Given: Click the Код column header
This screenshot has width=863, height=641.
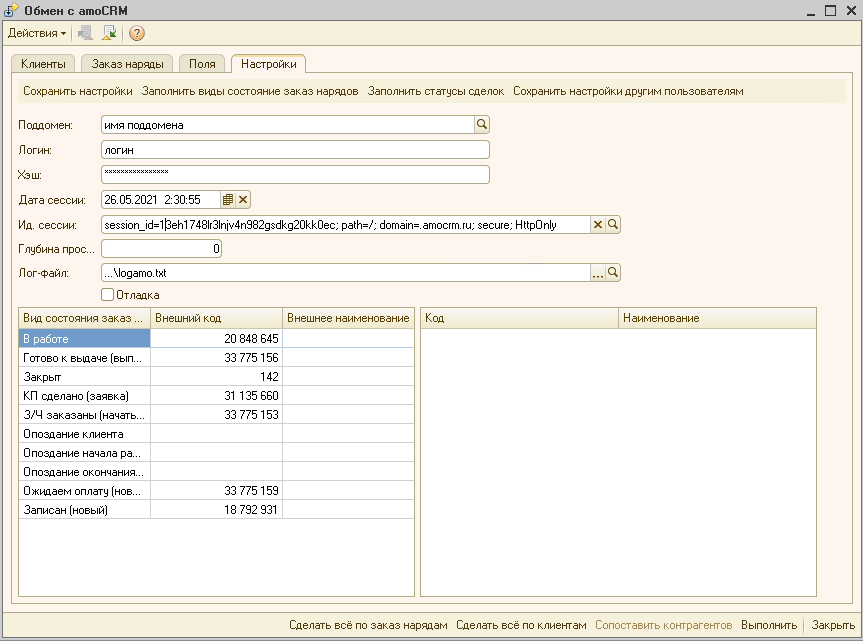Looking at the screenshot, I should coord(520,318).
